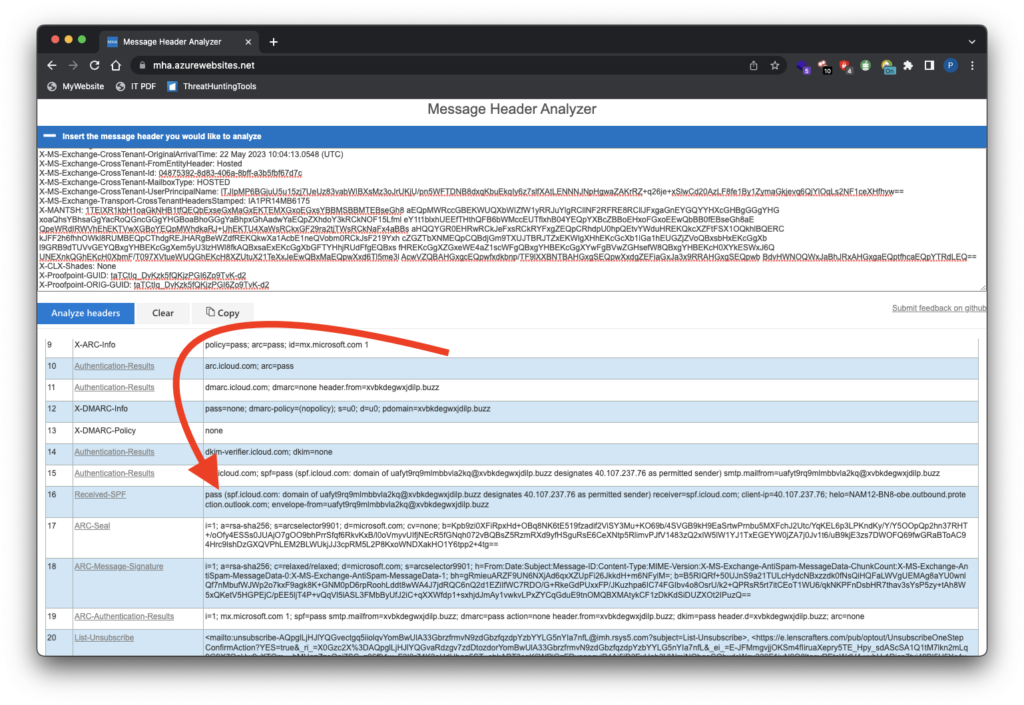1024x705 pixels.
Task: Open the MyWebsite bookmark
Action: pyautogui.click(x=76, y=86)
